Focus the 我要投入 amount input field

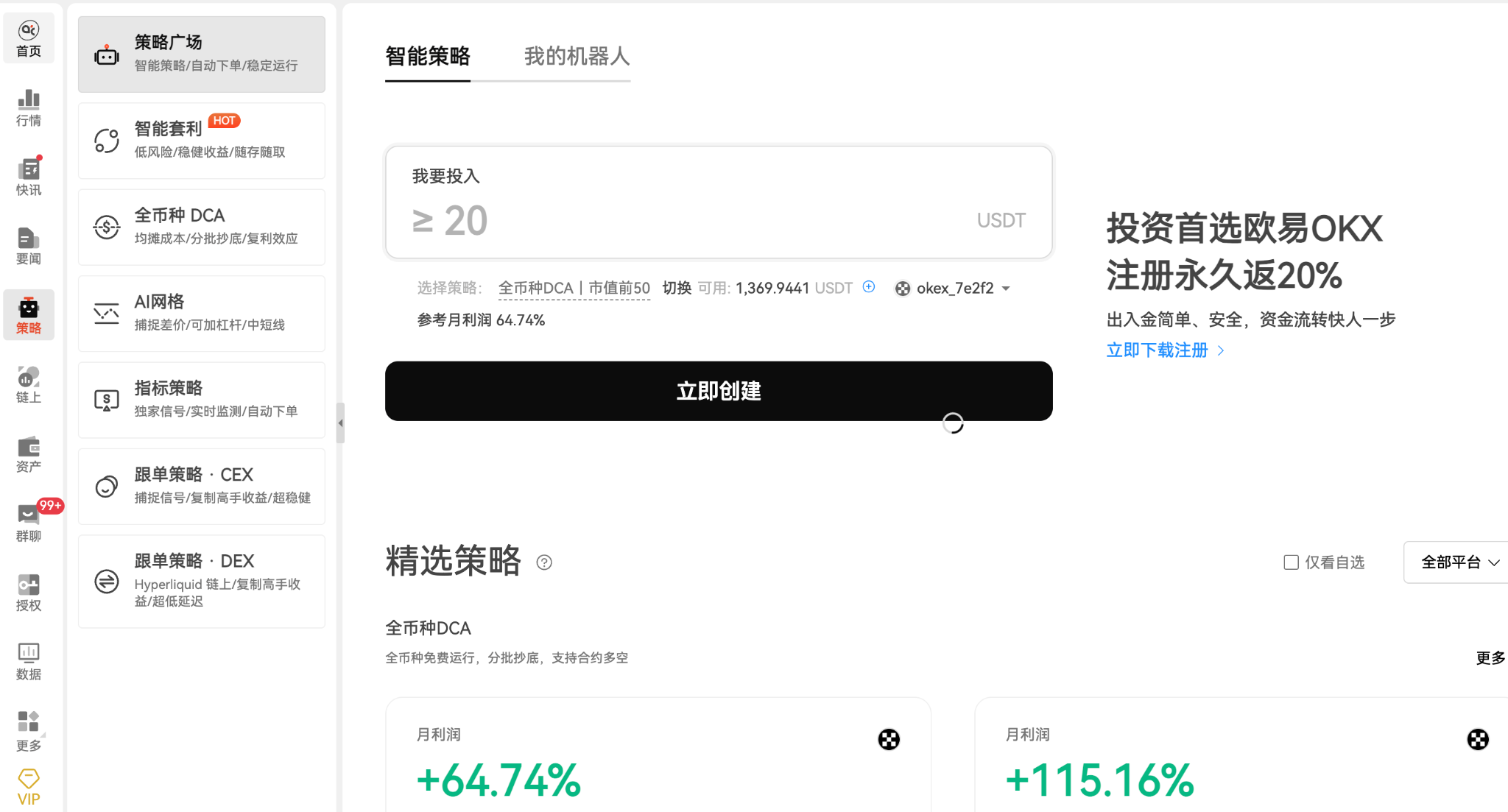point(719,202)
